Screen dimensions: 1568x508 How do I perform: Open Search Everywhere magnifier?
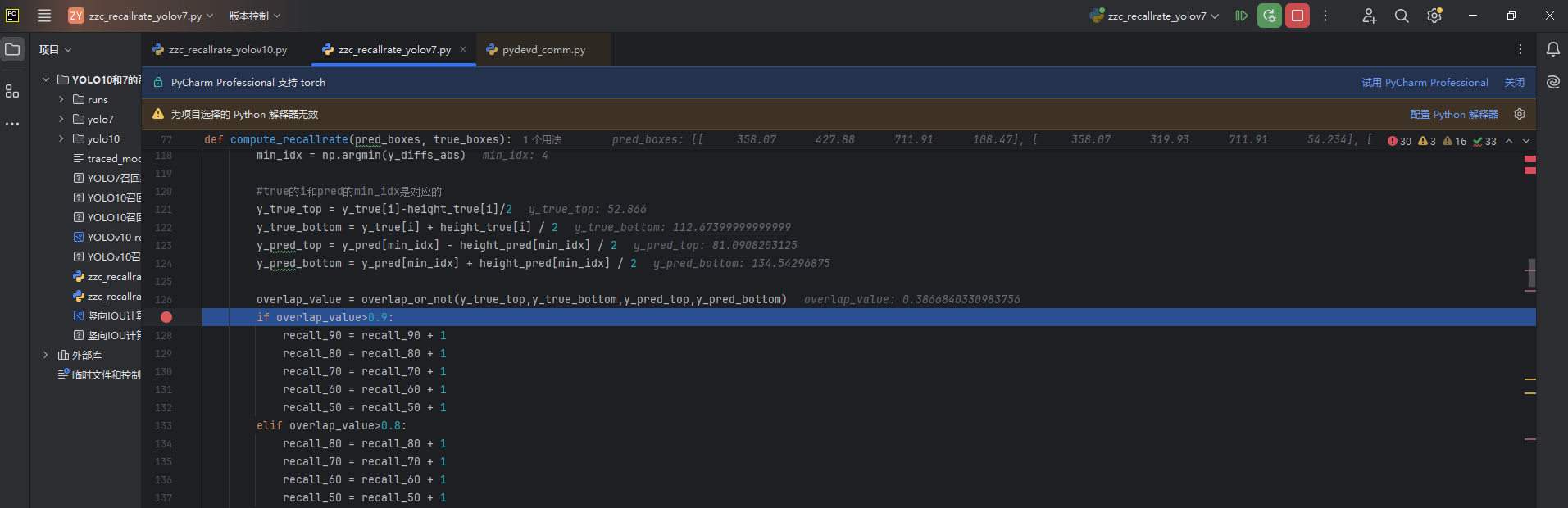pos(1402,16)
